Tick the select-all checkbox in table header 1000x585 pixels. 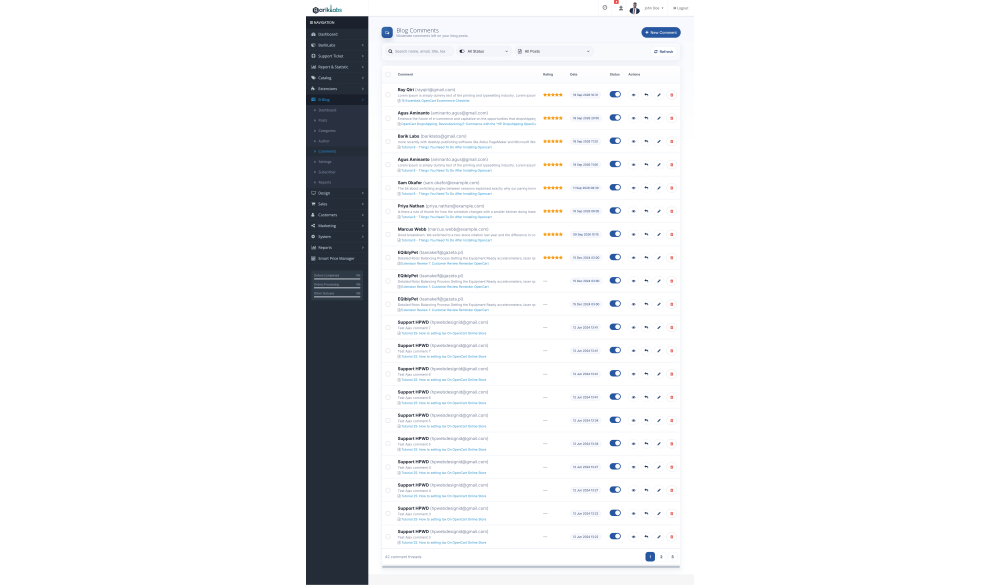tap(388, 75)
